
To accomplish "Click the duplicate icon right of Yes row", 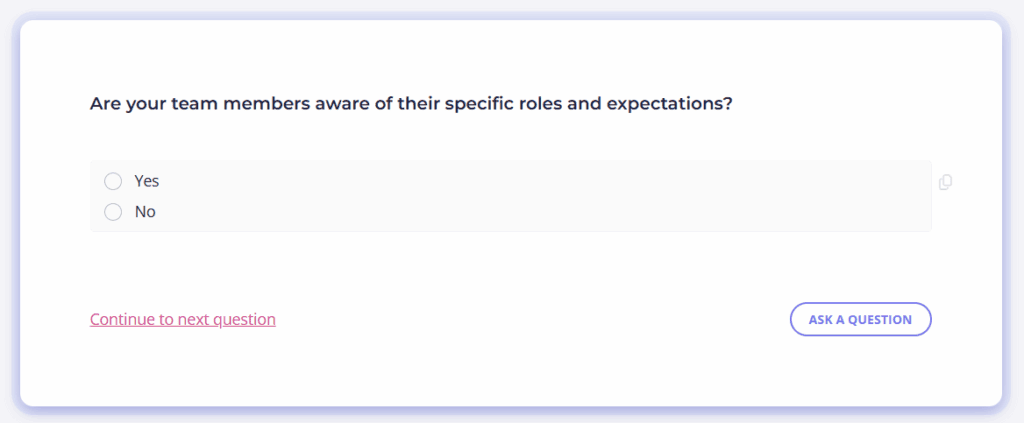I will point(945,182).
